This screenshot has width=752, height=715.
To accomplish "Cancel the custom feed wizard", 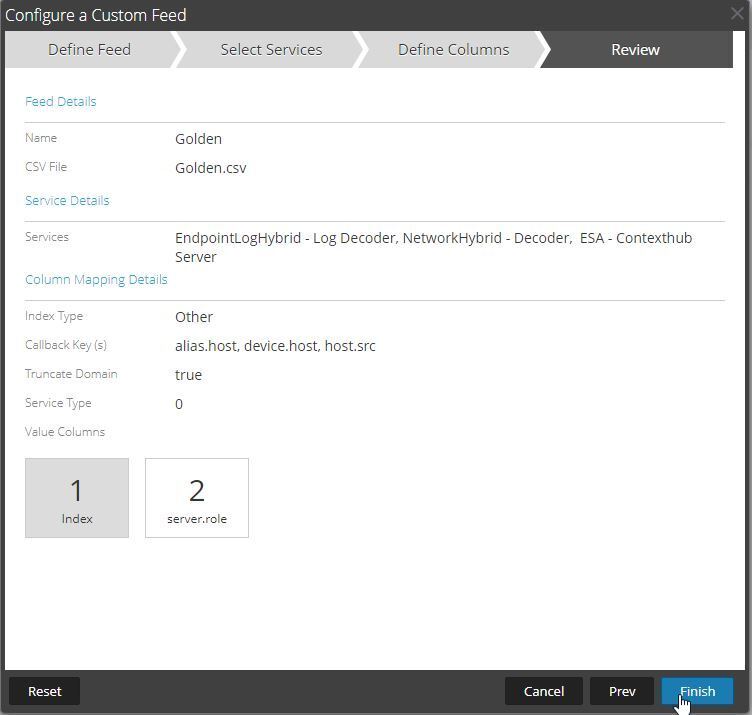I will click(543, 691).
